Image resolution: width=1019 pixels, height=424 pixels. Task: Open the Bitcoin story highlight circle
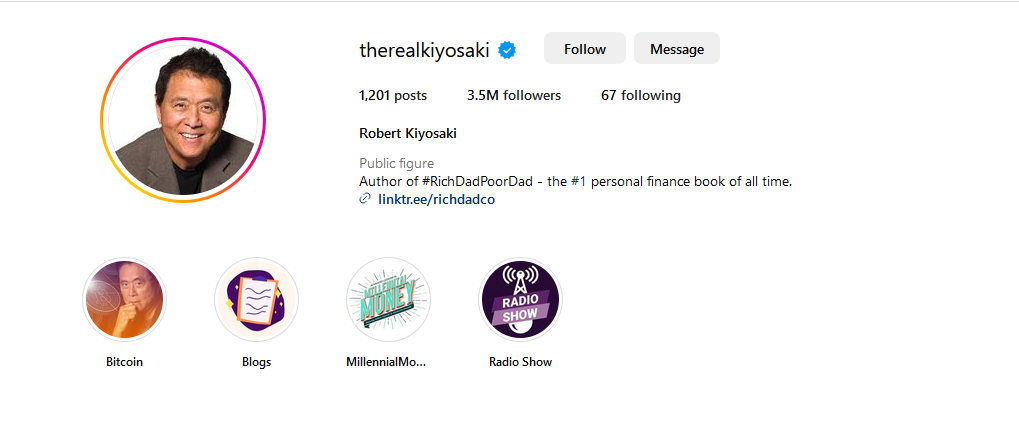tap(124, 300)
